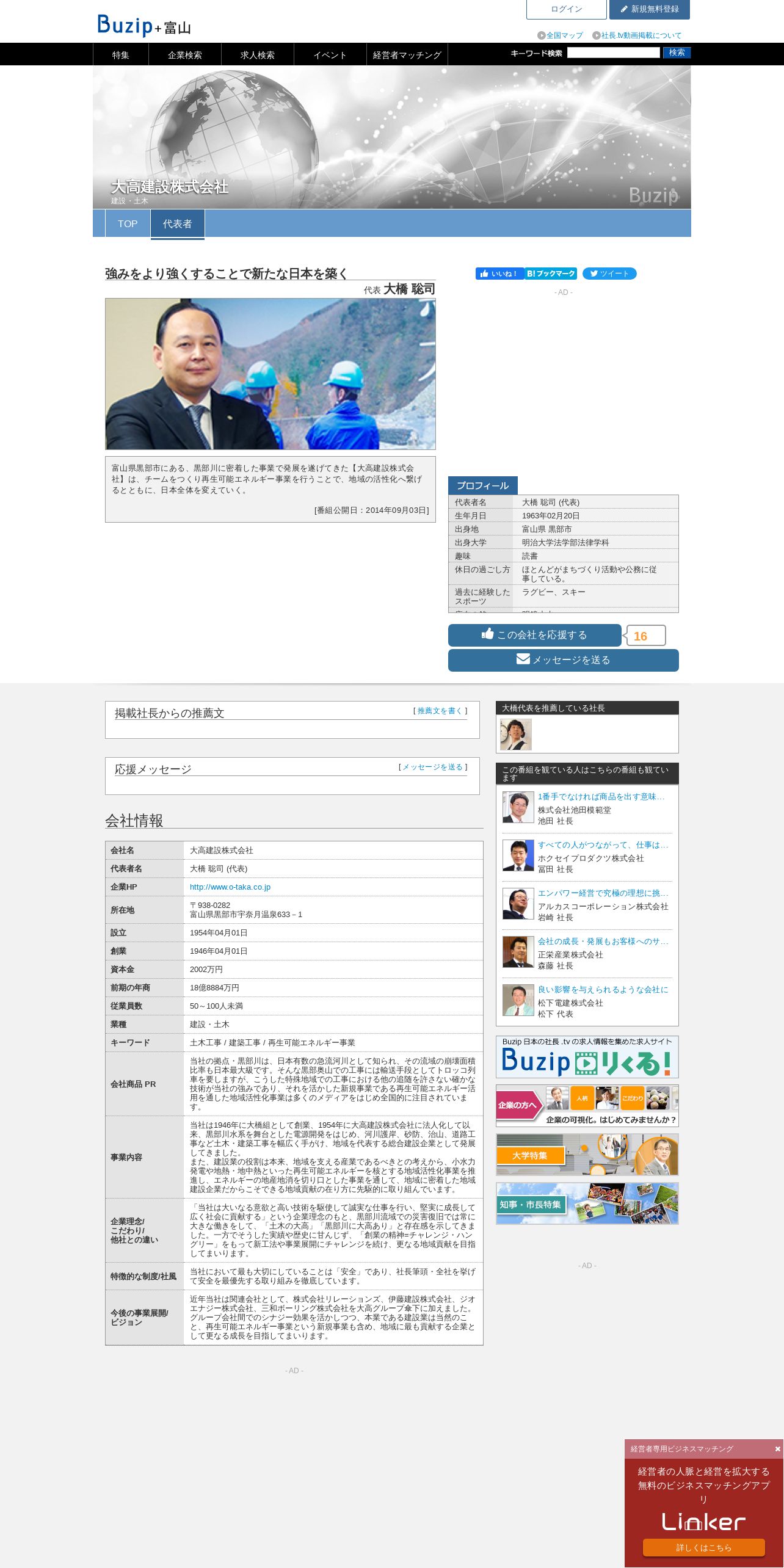Click the 18億8884万円 revenue value

pyautogui.click(x=214, y=987)
